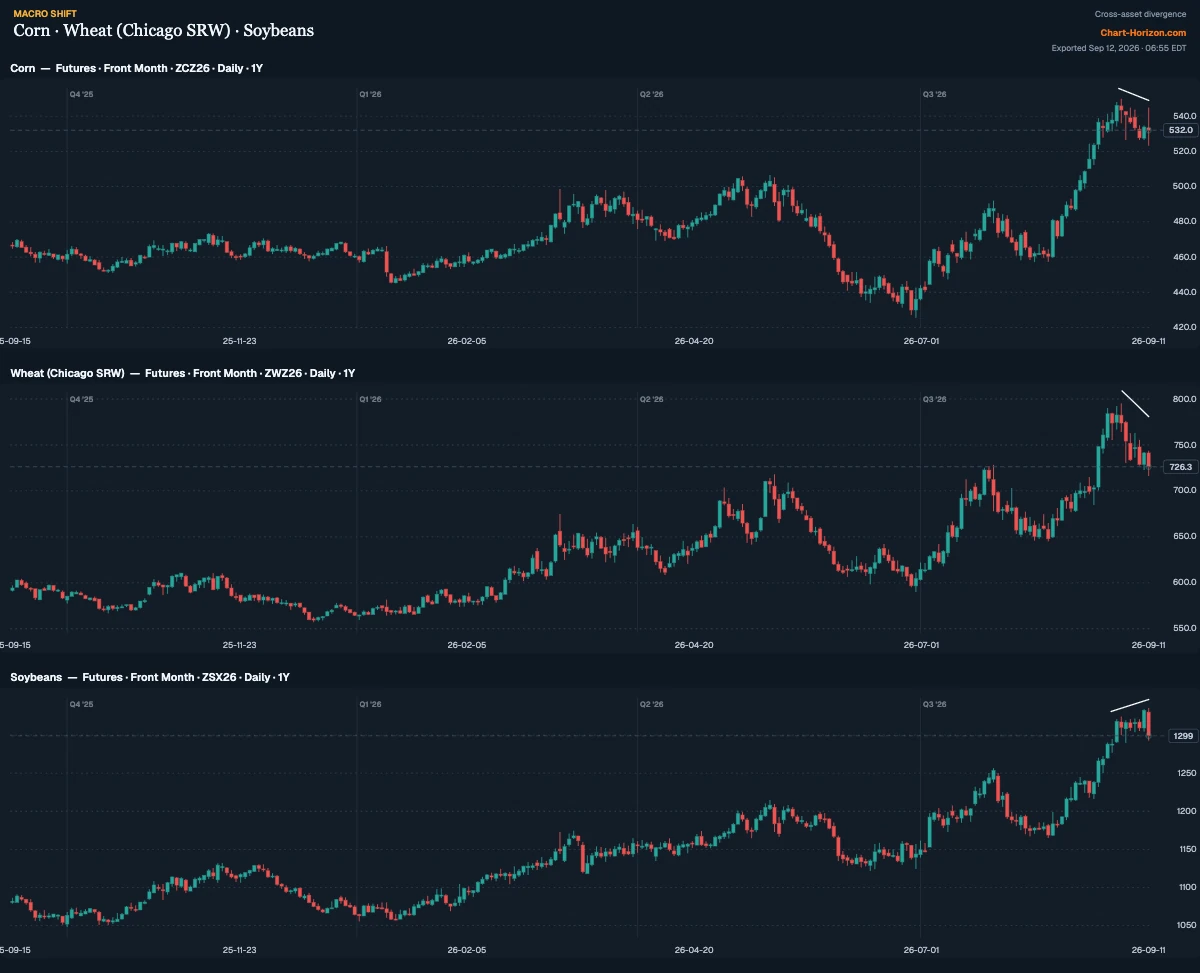Click the 550.0 price label on Wheat axis
This screenshot has height=973, width=1200.
tap(1185, 628)
